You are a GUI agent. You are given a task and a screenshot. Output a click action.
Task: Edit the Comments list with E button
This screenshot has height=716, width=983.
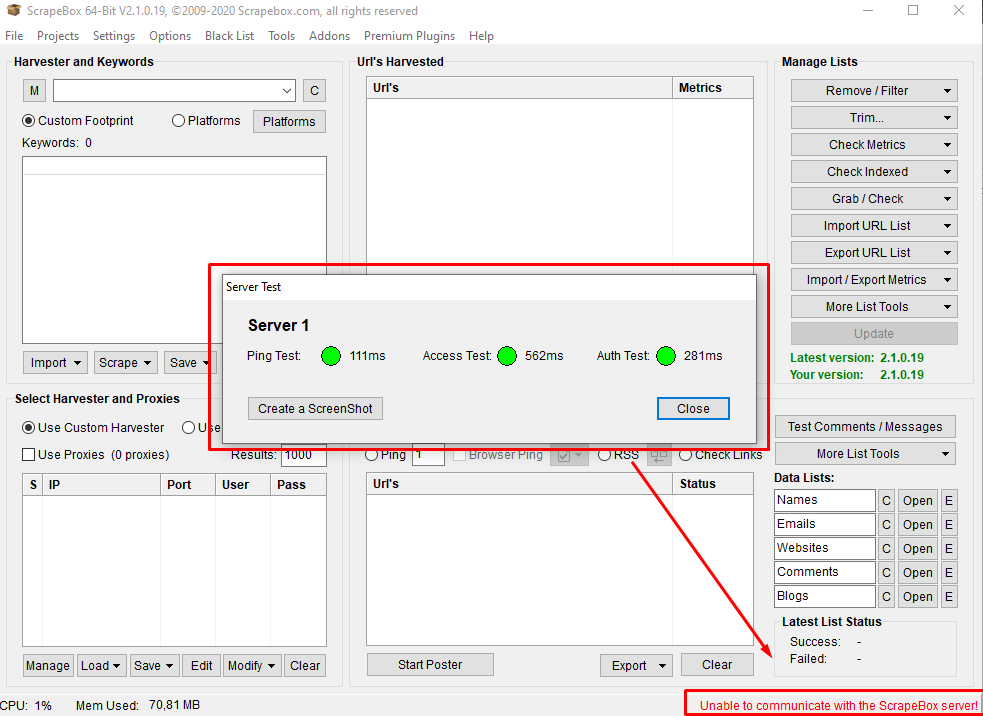click(x=949, y=572)
